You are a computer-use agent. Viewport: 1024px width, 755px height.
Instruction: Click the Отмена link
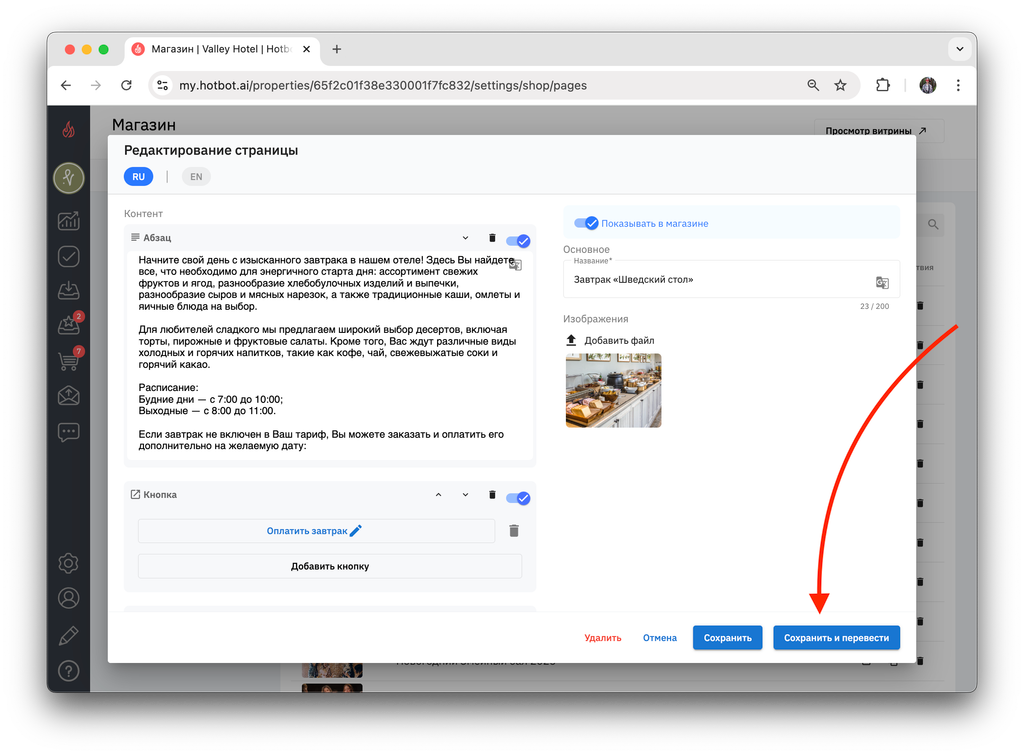[x=660, y=637]
